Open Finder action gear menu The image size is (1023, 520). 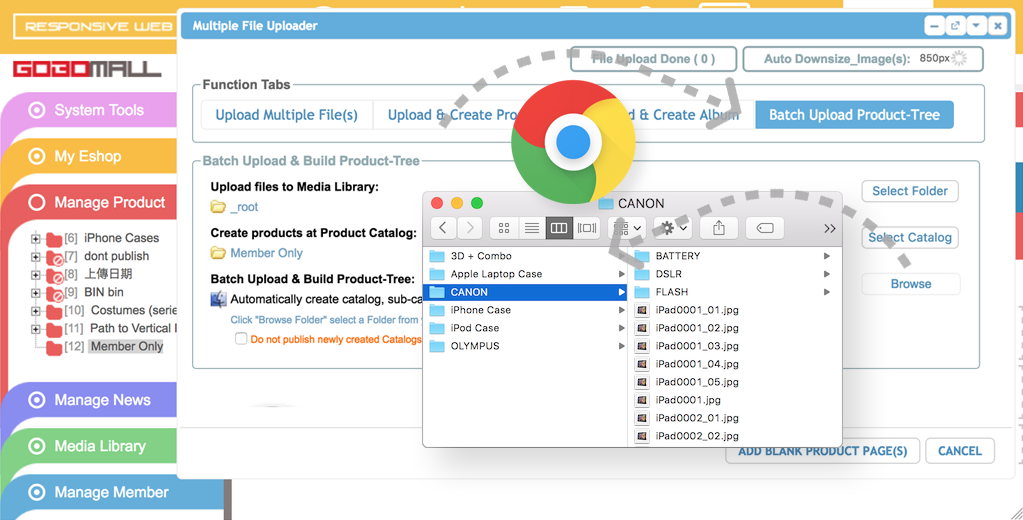[673, 228]
